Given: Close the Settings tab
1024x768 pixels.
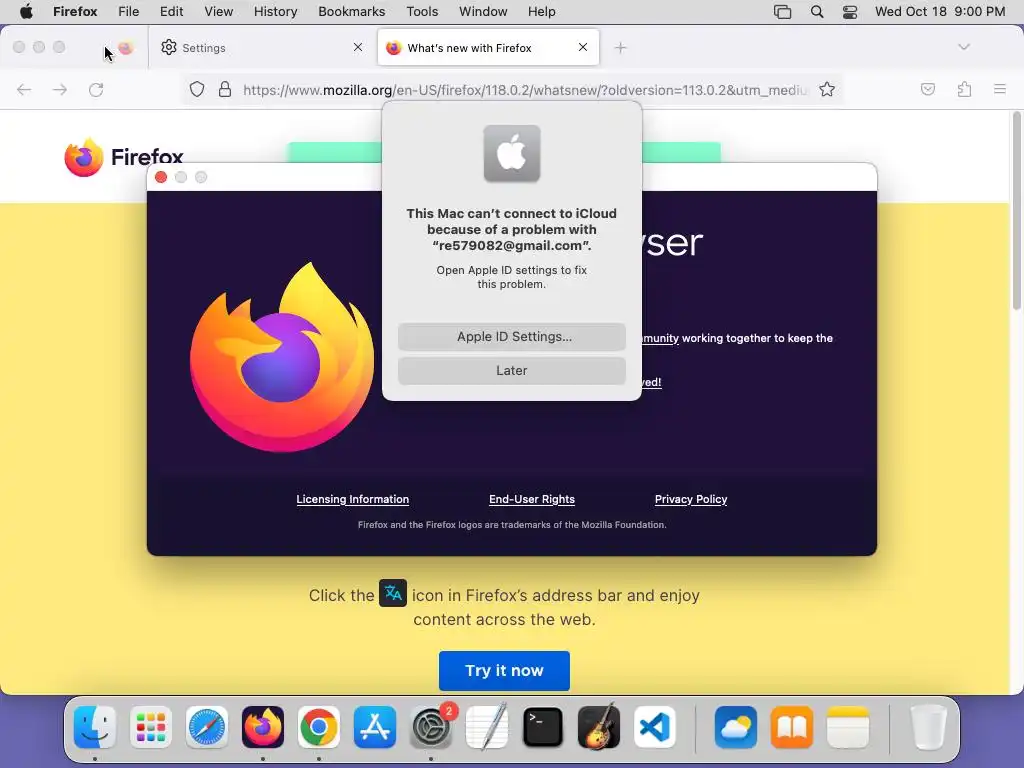Looking at the screenshot, I should [x=358, y=47].
